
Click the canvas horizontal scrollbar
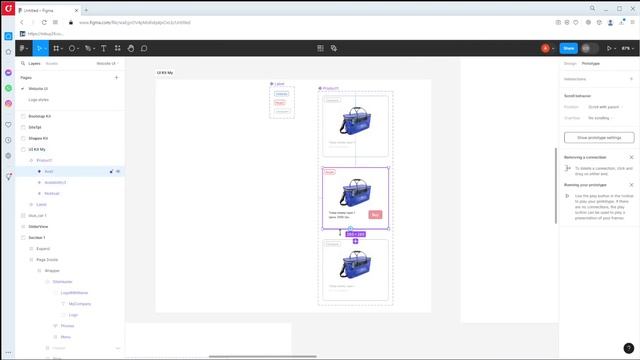pyautogui.click(x=262, y=356)
